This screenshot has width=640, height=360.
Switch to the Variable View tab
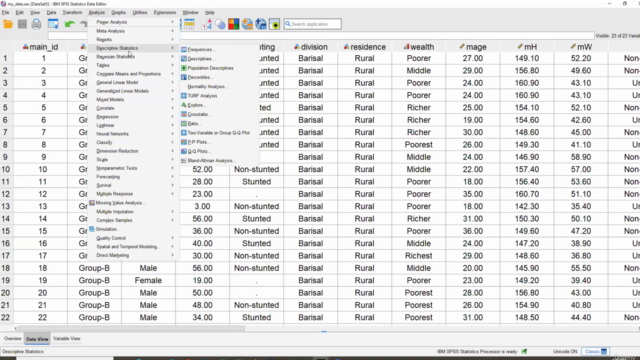67,339
